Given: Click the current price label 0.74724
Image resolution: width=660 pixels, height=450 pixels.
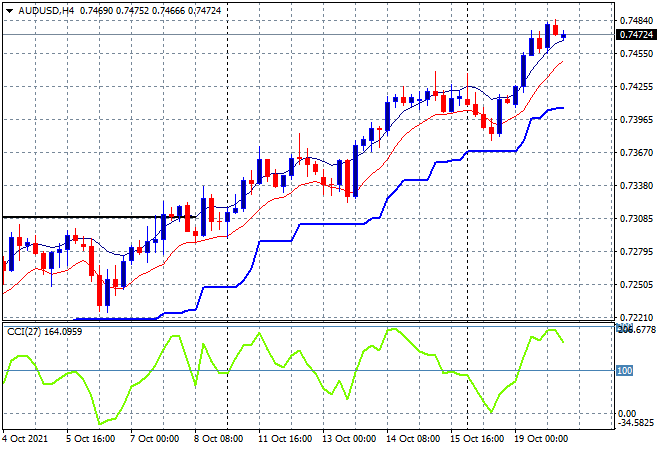Looking at the screenshot, I should [x=636, y=35].
